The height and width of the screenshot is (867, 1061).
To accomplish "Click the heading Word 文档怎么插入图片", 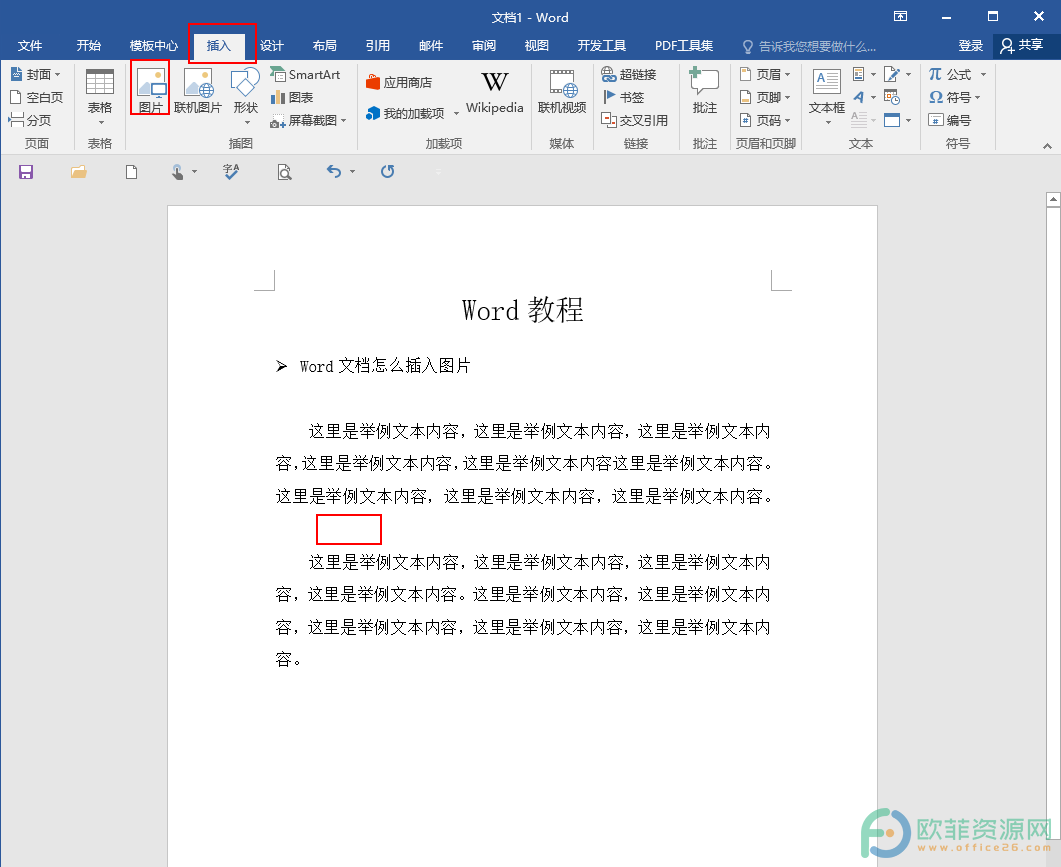I will (x=385, y=366).
